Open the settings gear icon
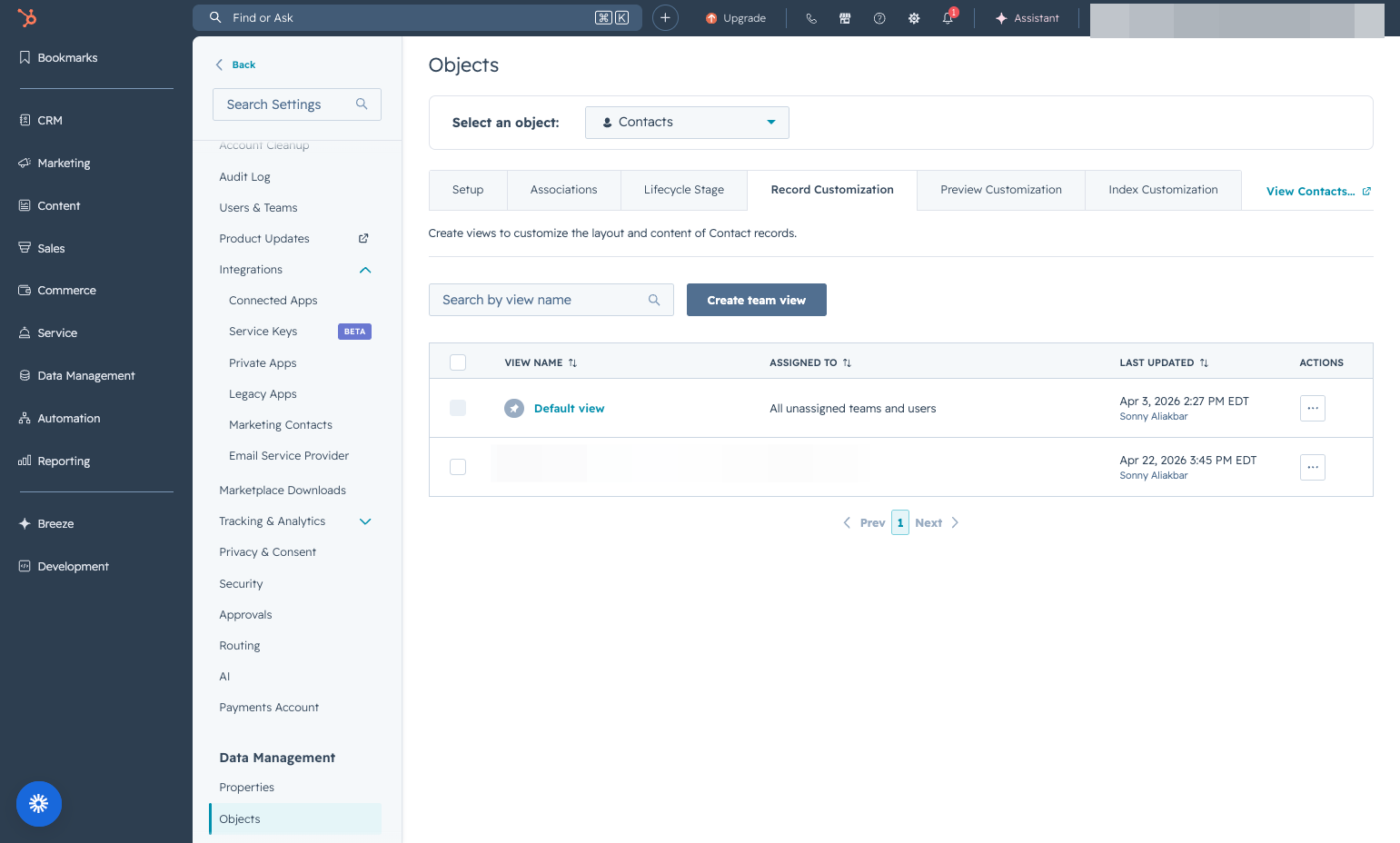Screen dimensions: 1400x843 point(914,17)
